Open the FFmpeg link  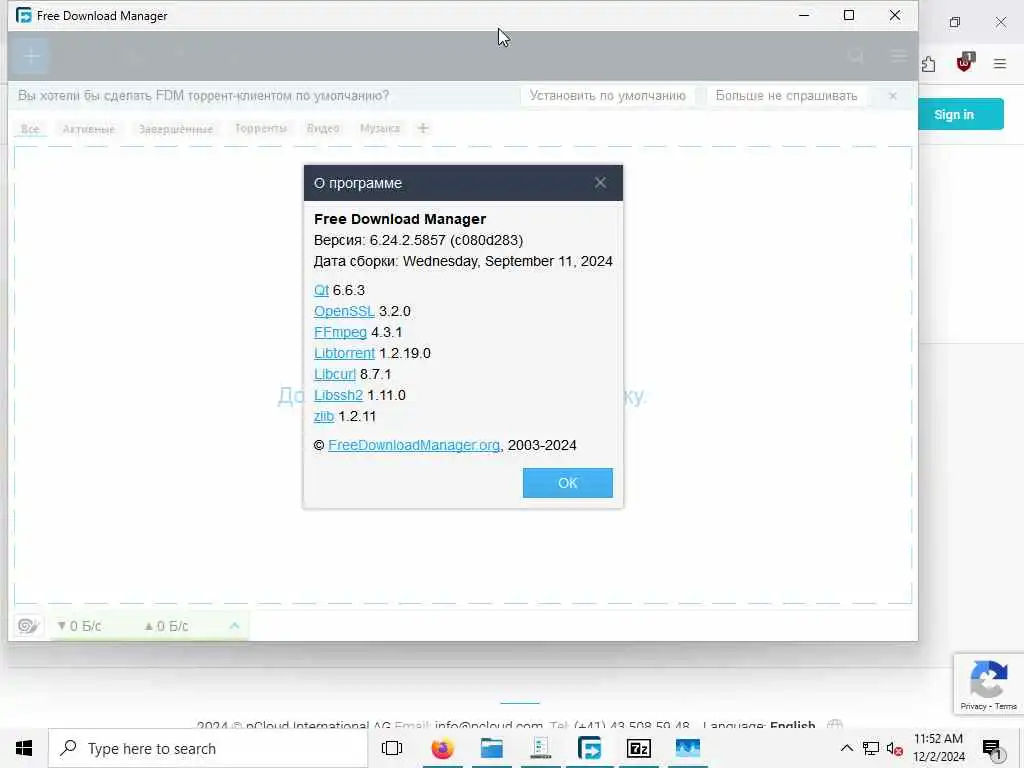click(340, 332)
